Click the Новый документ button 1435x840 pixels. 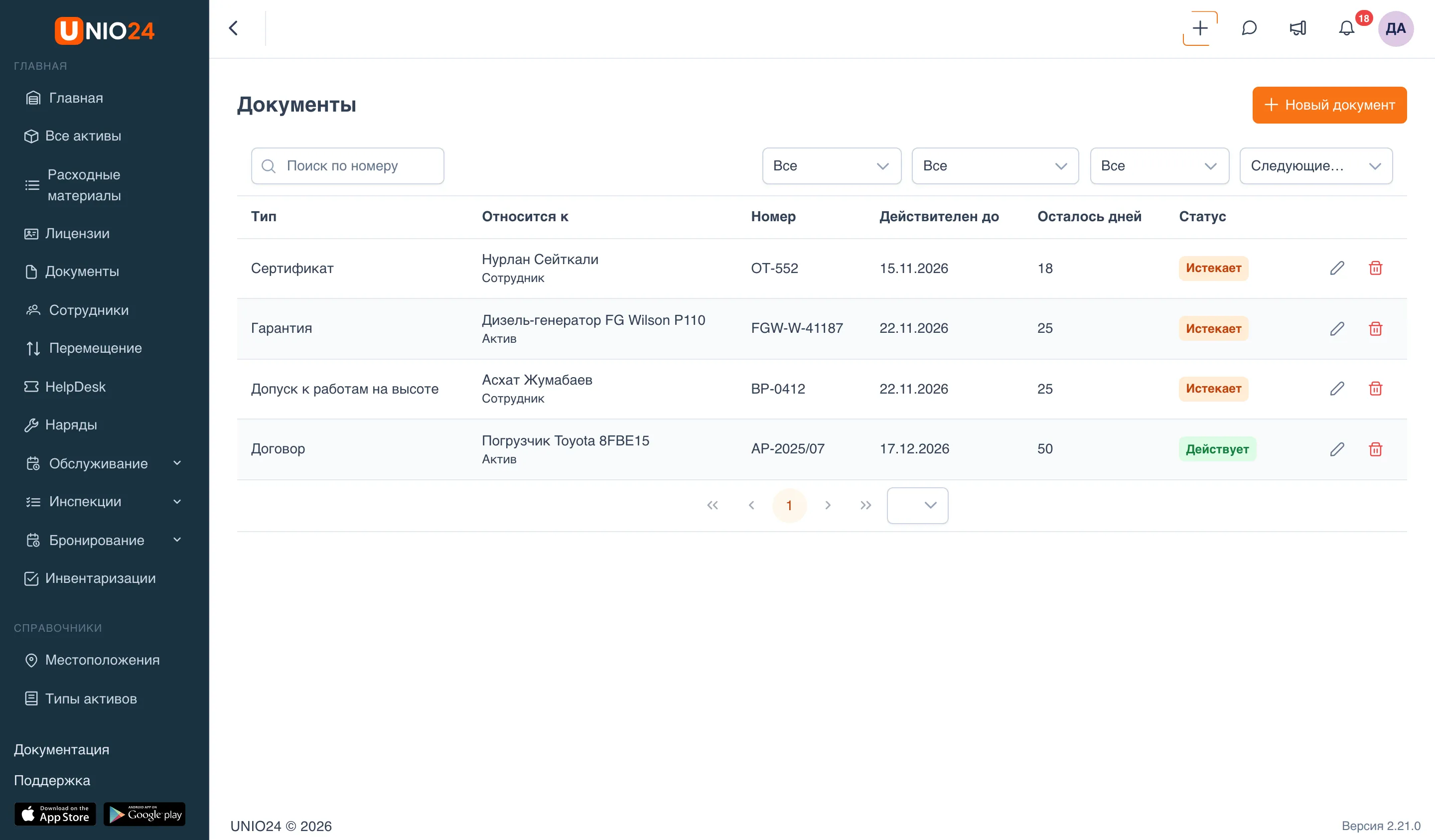[x=1329, y=105]
